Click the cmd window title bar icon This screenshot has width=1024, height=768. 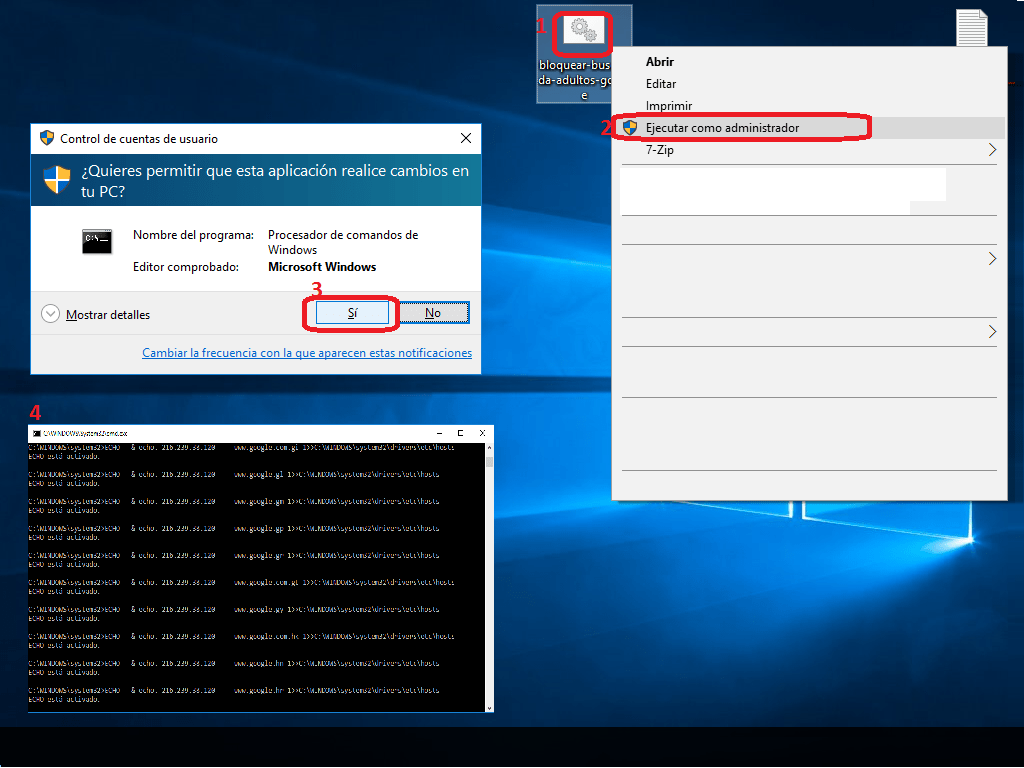[x=36, y=434]
